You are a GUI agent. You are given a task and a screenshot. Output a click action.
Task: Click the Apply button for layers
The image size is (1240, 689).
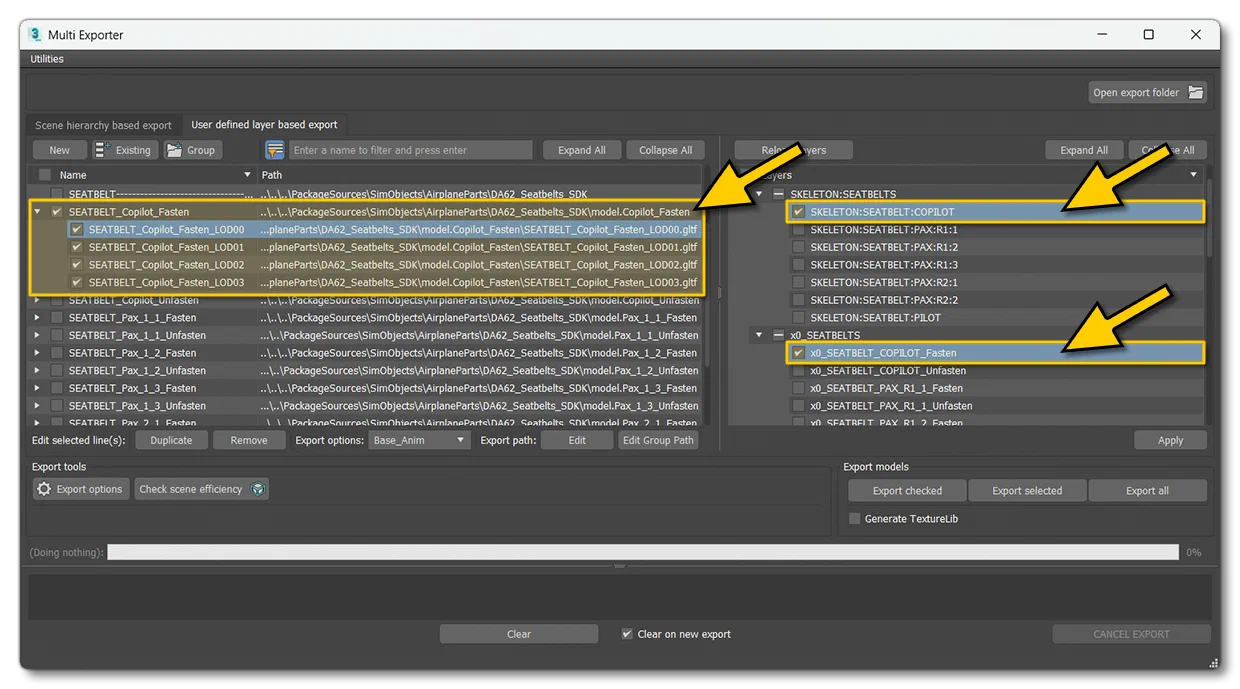1170,440
